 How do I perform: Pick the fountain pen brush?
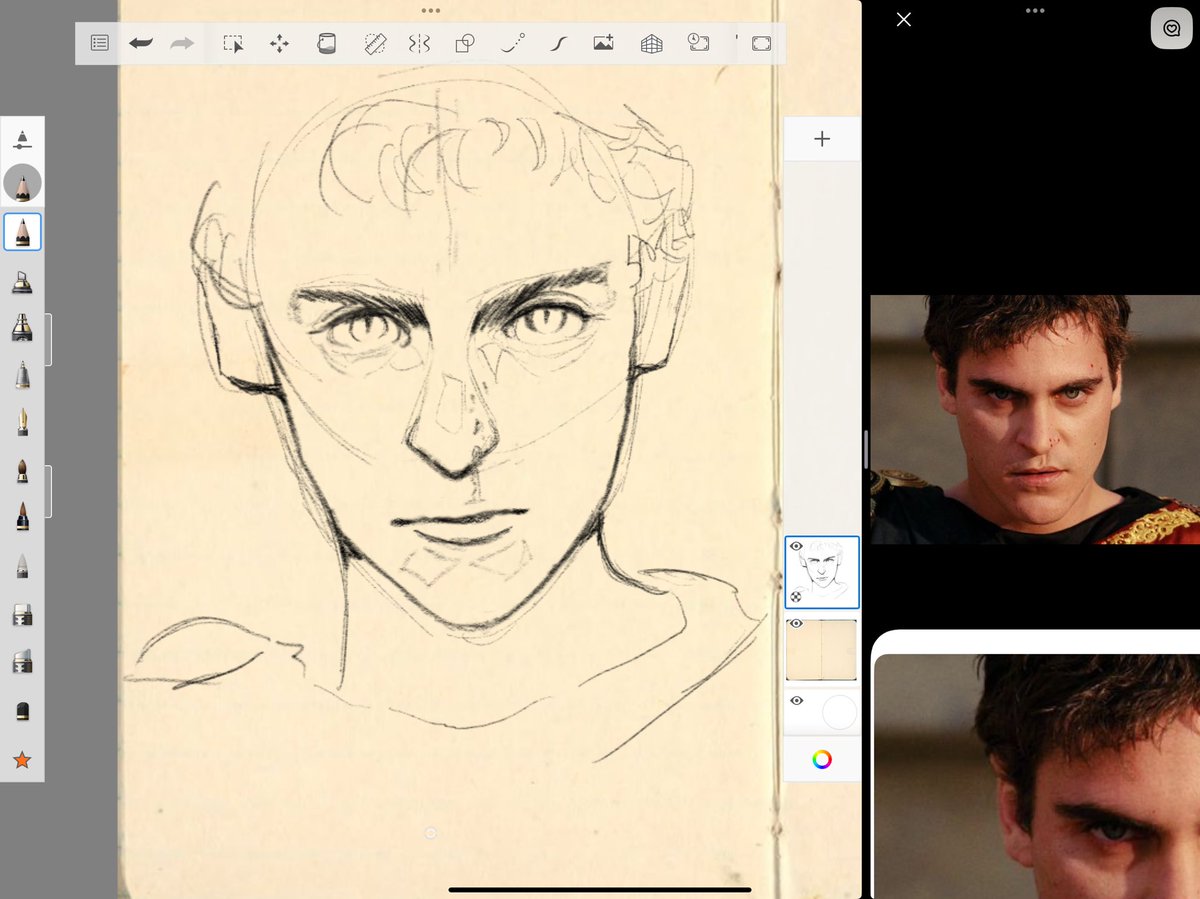[22, 419]
